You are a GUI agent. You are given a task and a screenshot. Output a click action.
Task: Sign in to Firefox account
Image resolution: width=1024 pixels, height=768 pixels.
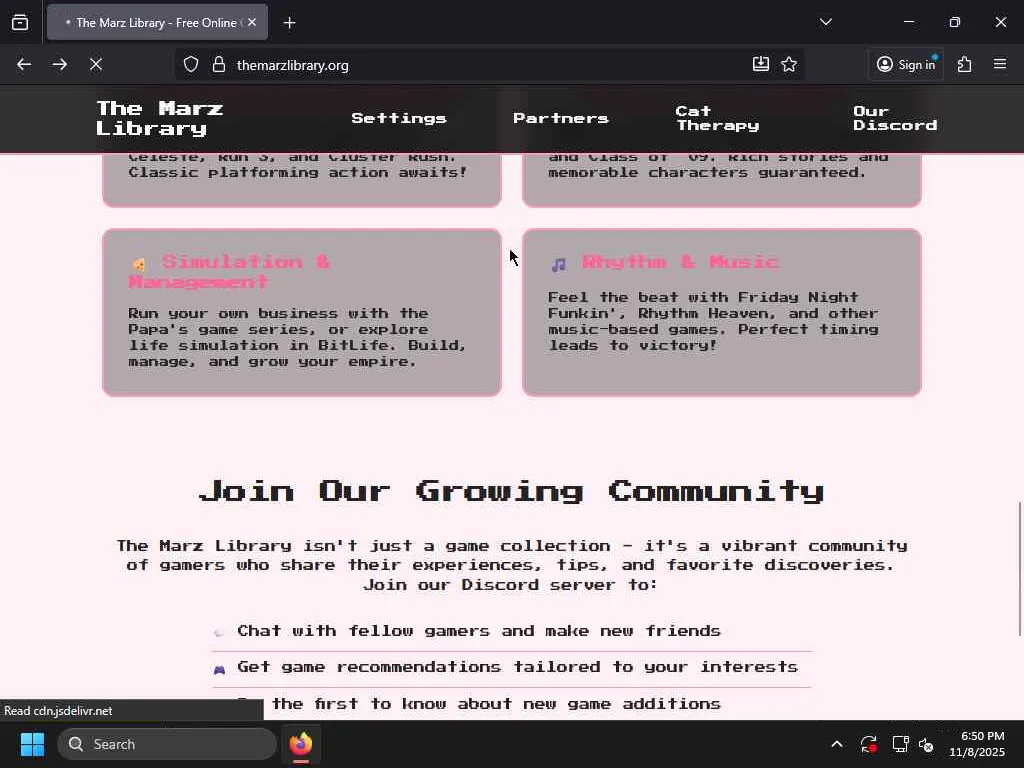point(906,64)
